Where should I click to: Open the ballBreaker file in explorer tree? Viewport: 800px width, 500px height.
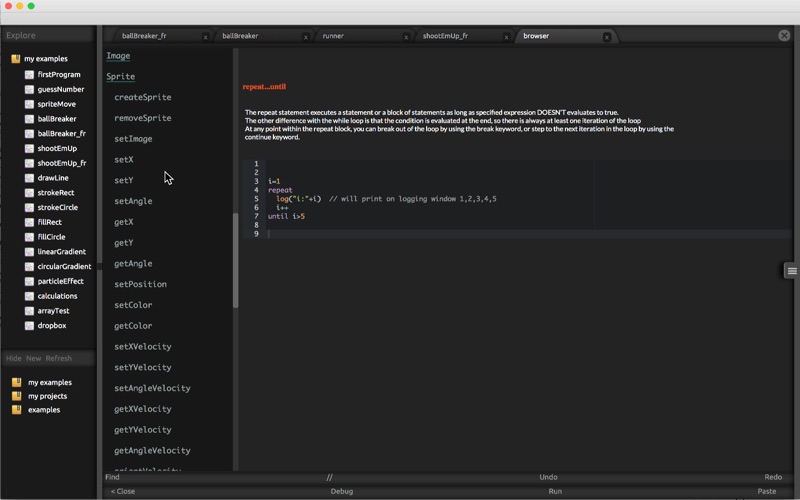click(57, 119)
